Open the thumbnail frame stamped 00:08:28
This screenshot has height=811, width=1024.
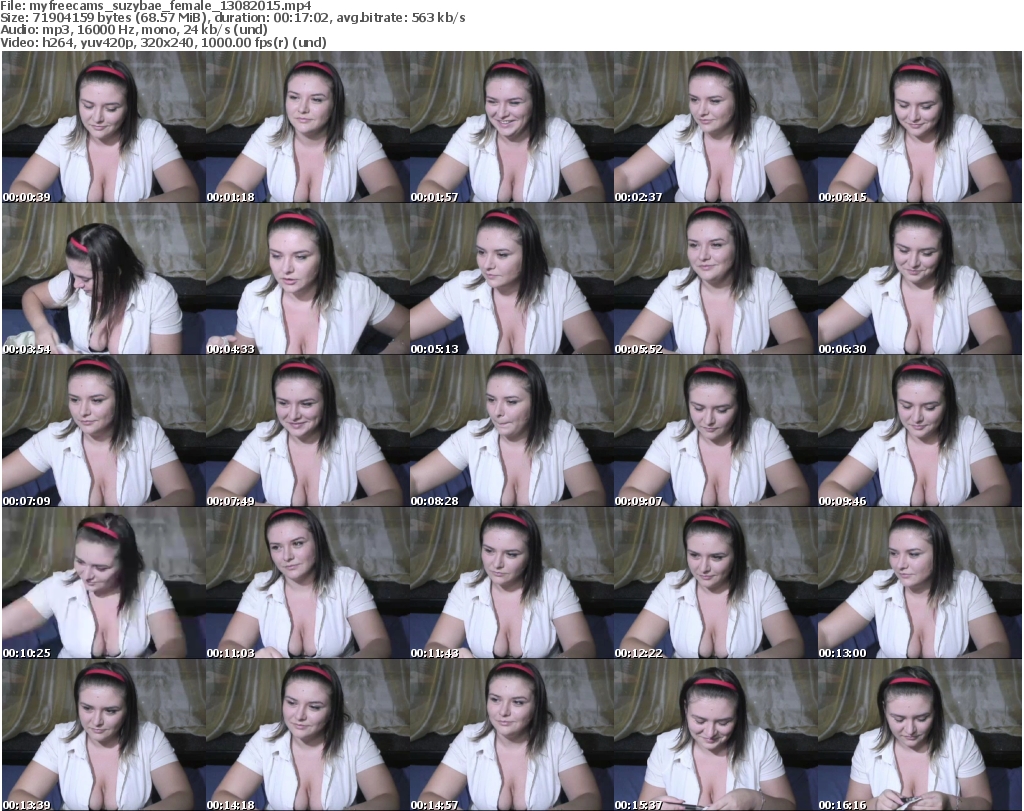point(511,431)
